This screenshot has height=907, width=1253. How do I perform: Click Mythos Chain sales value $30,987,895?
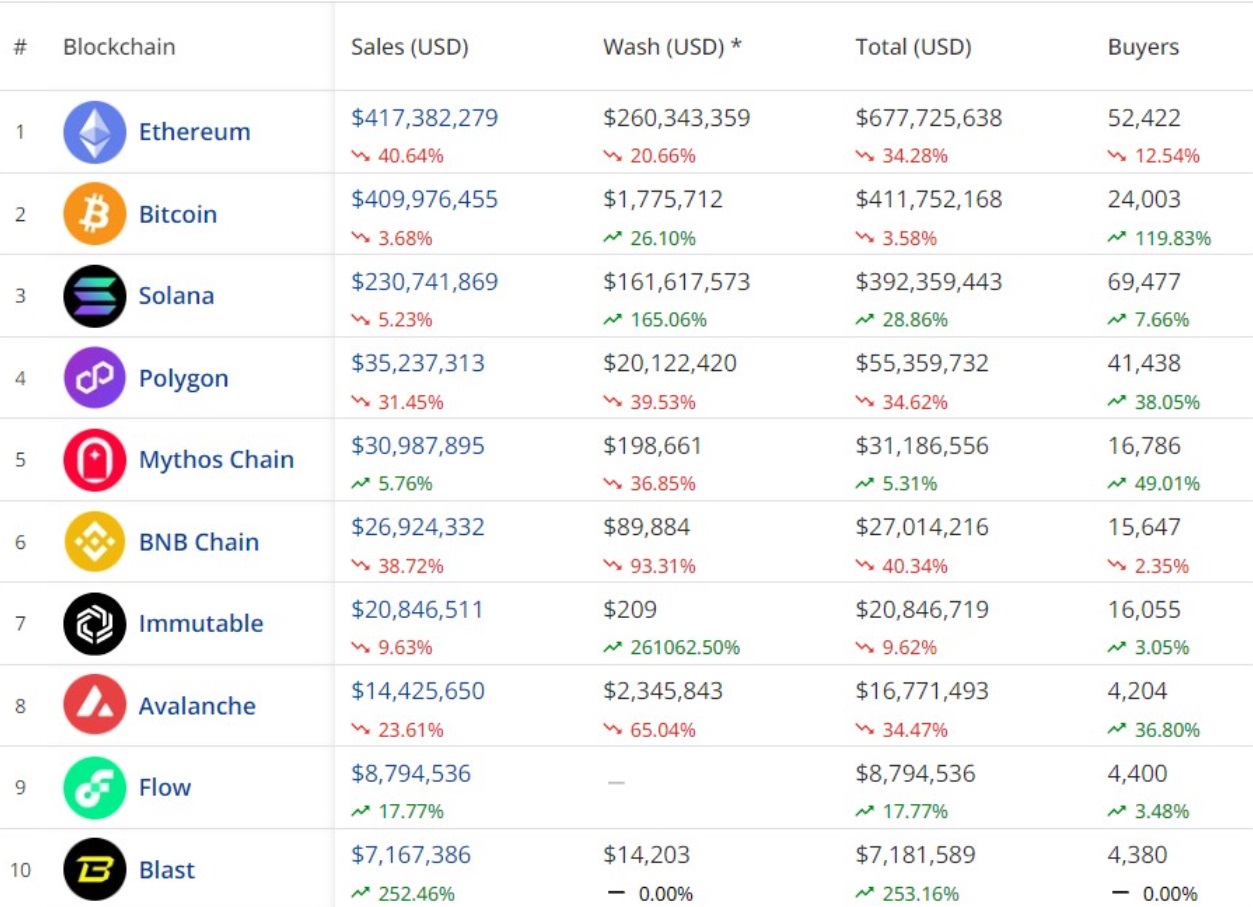(418, 446)
